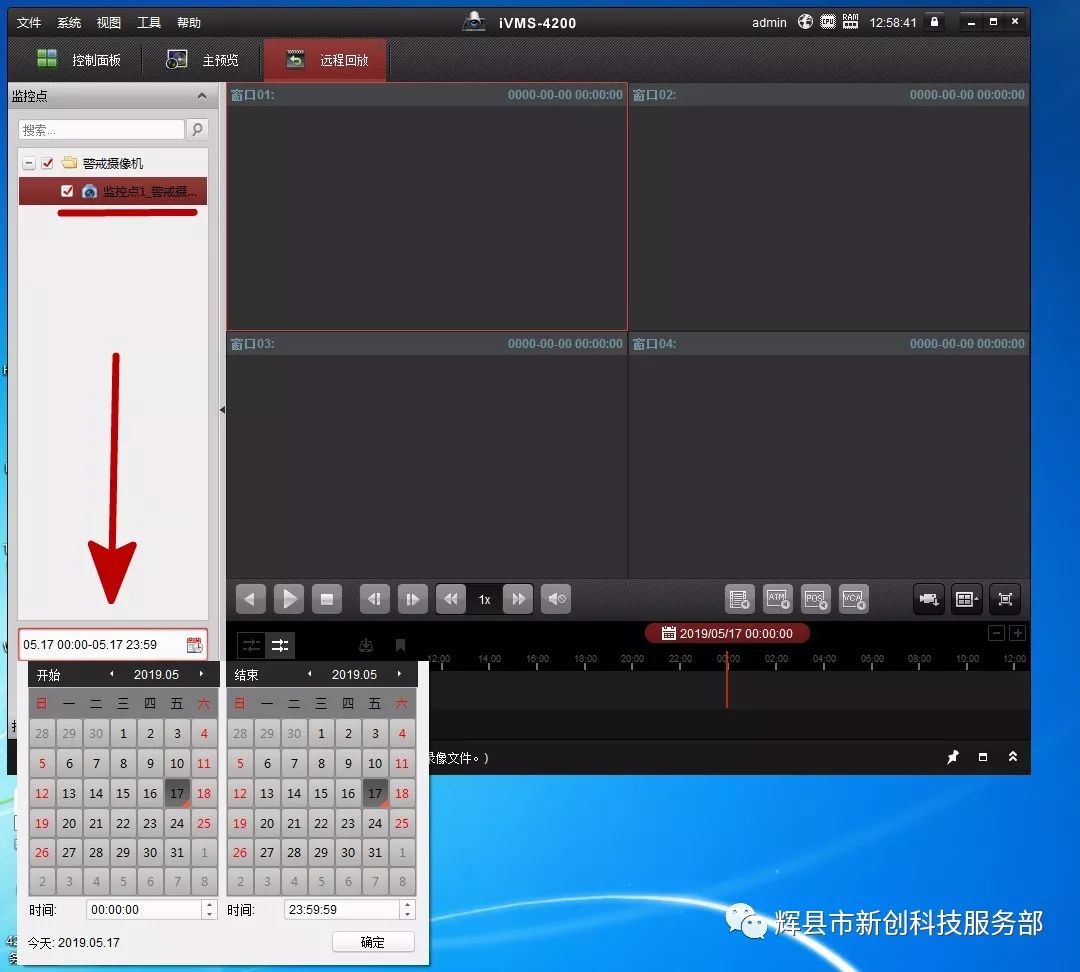Switch to the 控制面板 tab
Image resolution: width=1080 pixels, height=972 pixels.
click(79, 60)
